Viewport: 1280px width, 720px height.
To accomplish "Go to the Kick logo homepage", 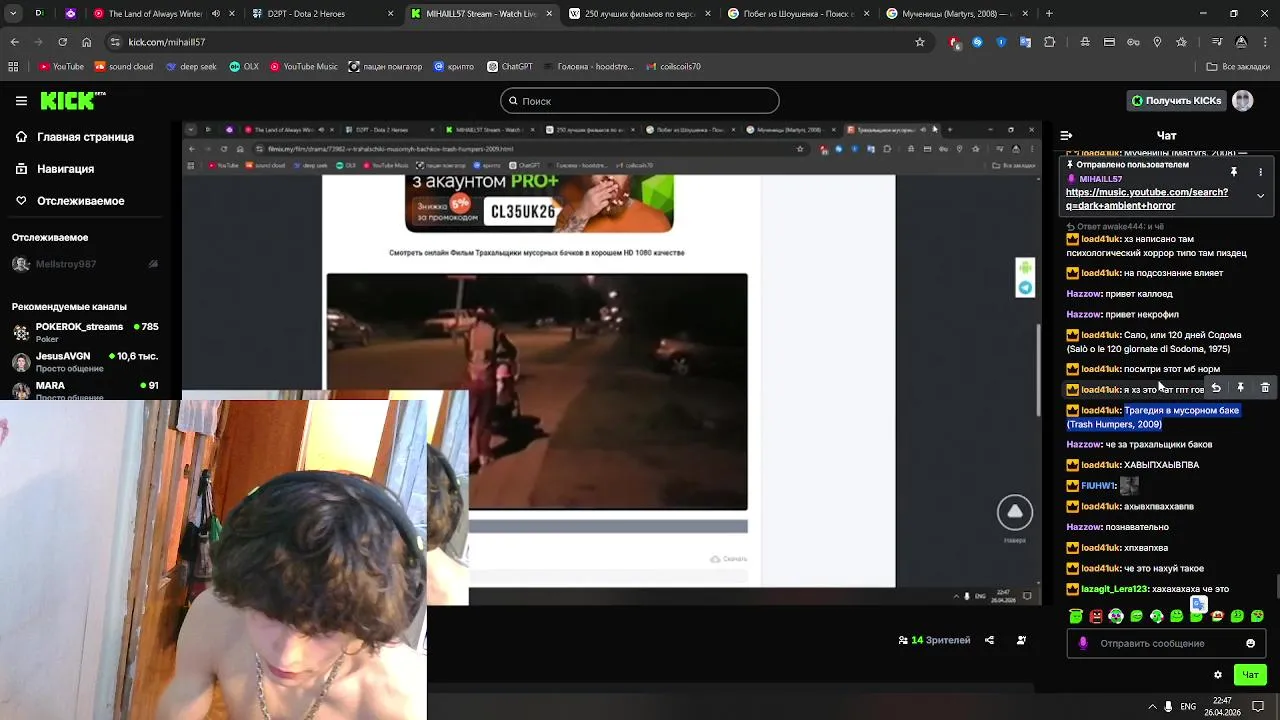I will click(x=72, y=101).
